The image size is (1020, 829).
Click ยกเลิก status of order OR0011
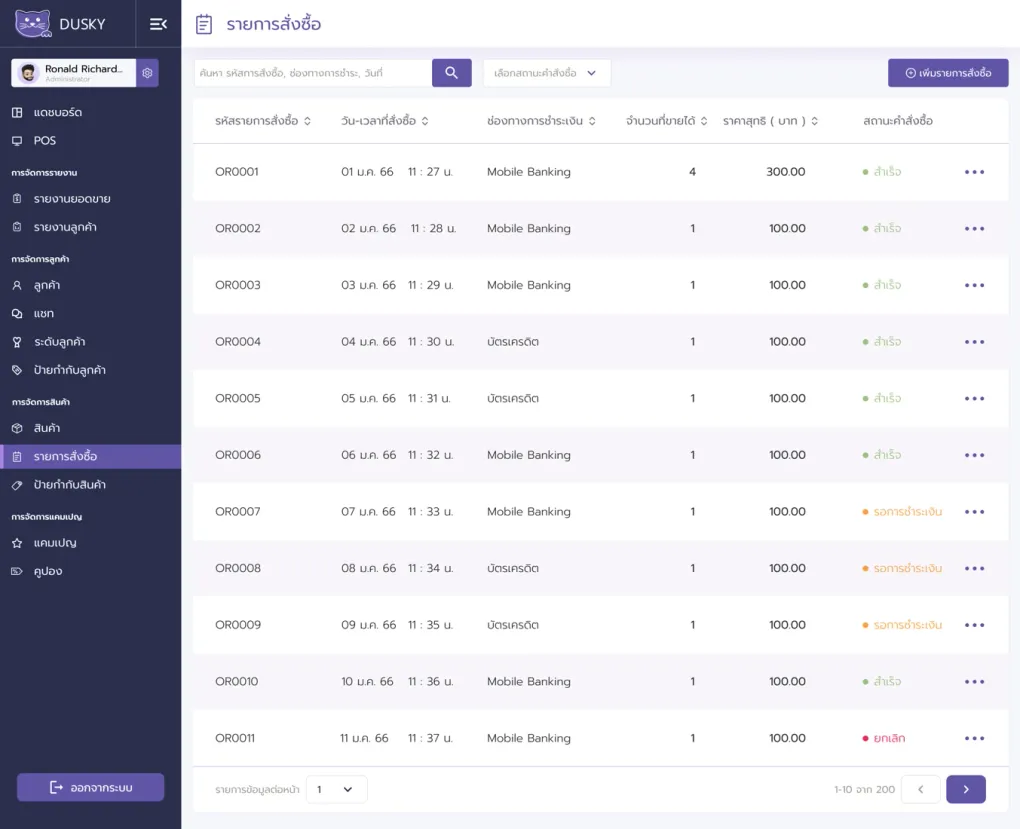[x=883, y=738]
